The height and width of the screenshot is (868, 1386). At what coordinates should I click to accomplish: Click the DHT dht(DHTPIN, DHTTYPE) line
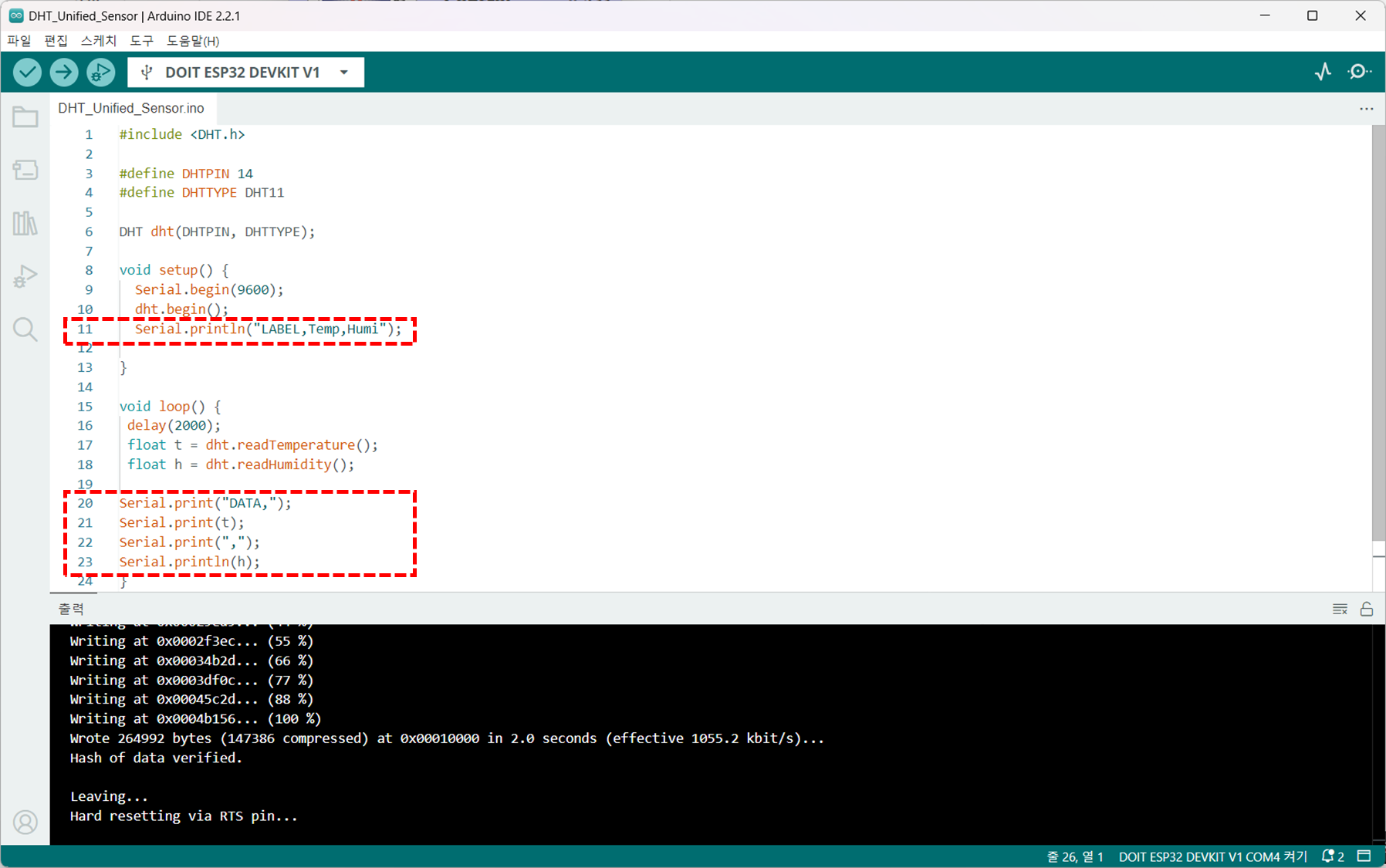[217, 231]
